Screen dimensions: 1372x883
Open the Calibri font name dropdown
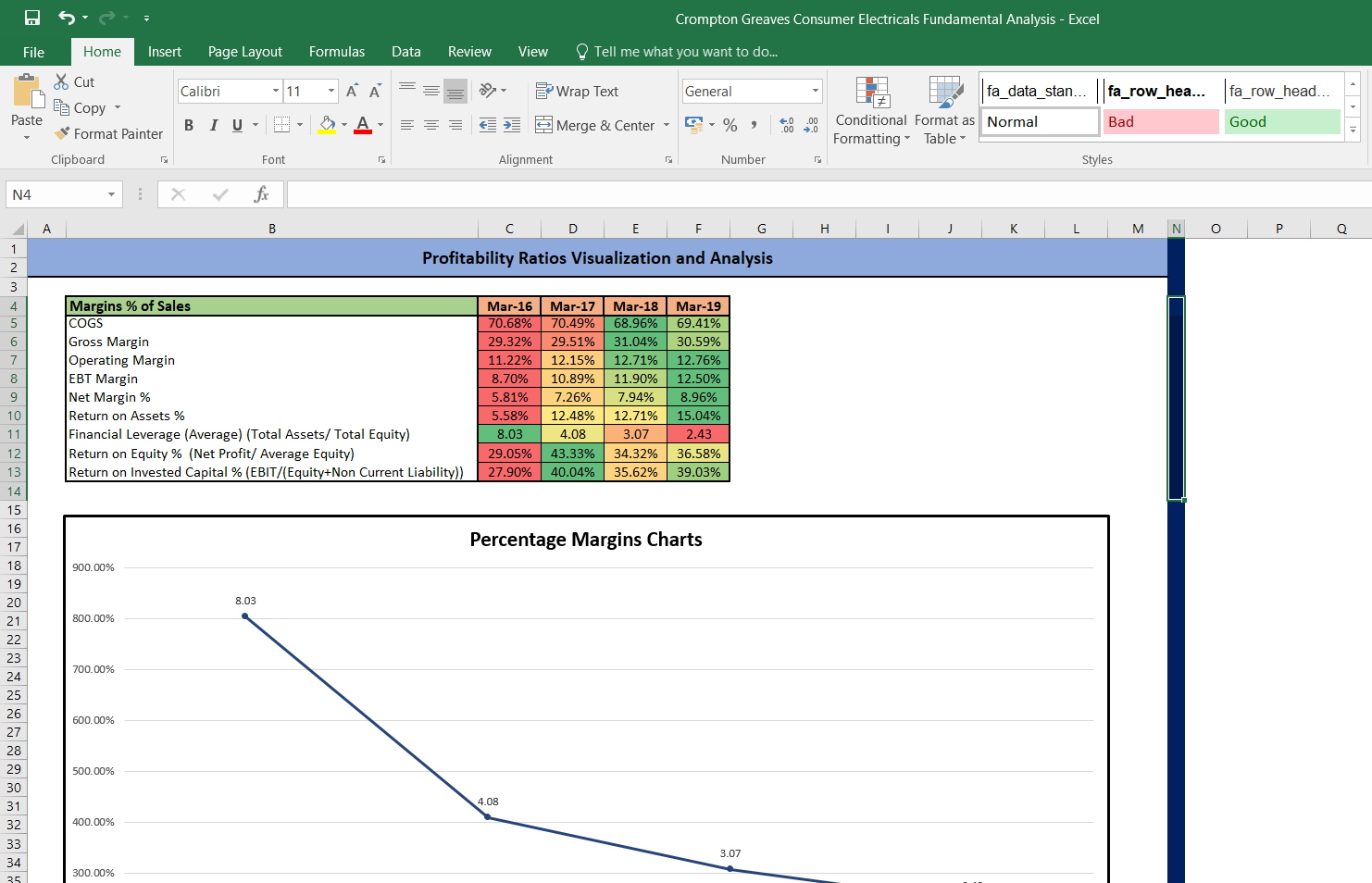click(276, 91)
